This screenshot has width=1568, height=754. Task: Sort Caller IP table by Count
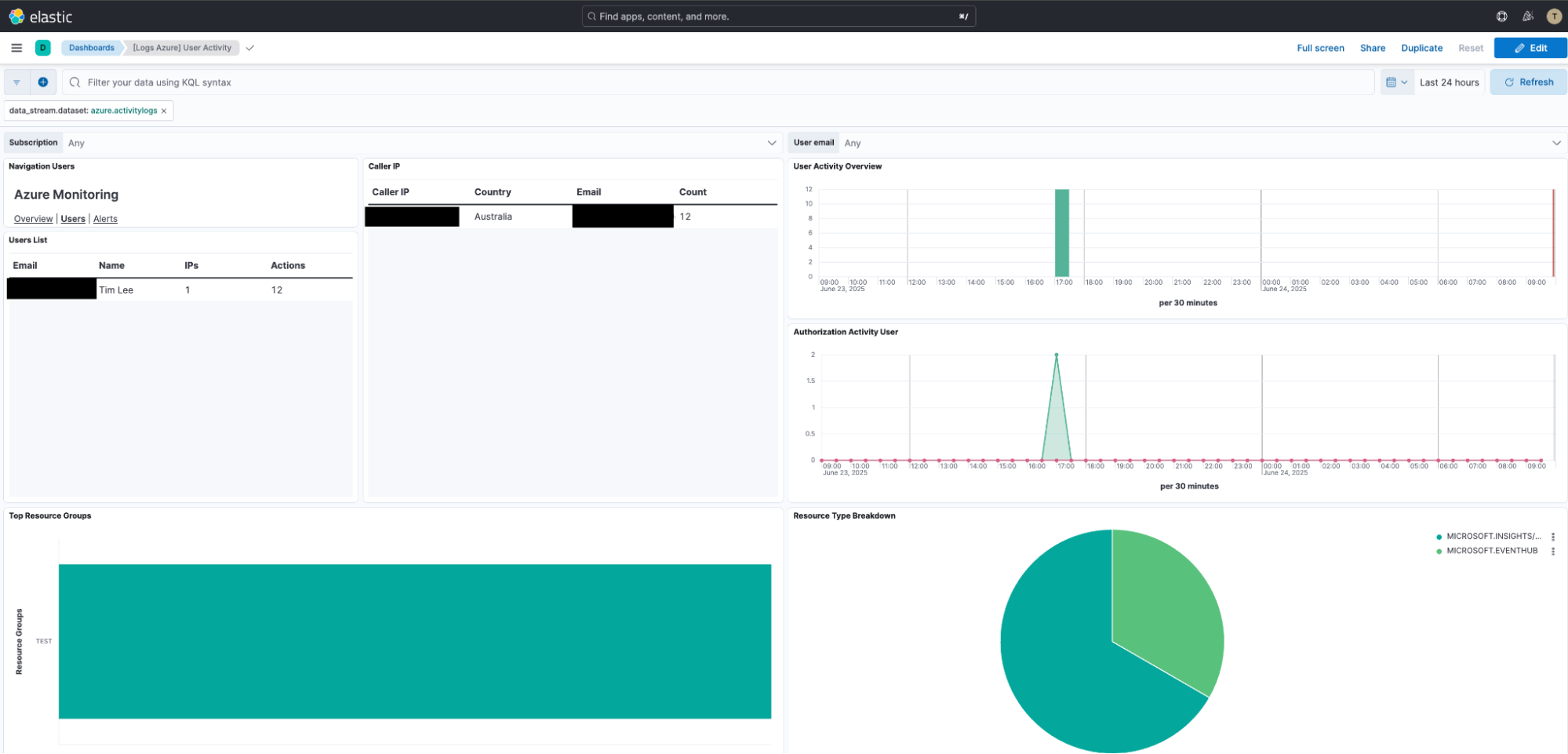click(693, 192)
